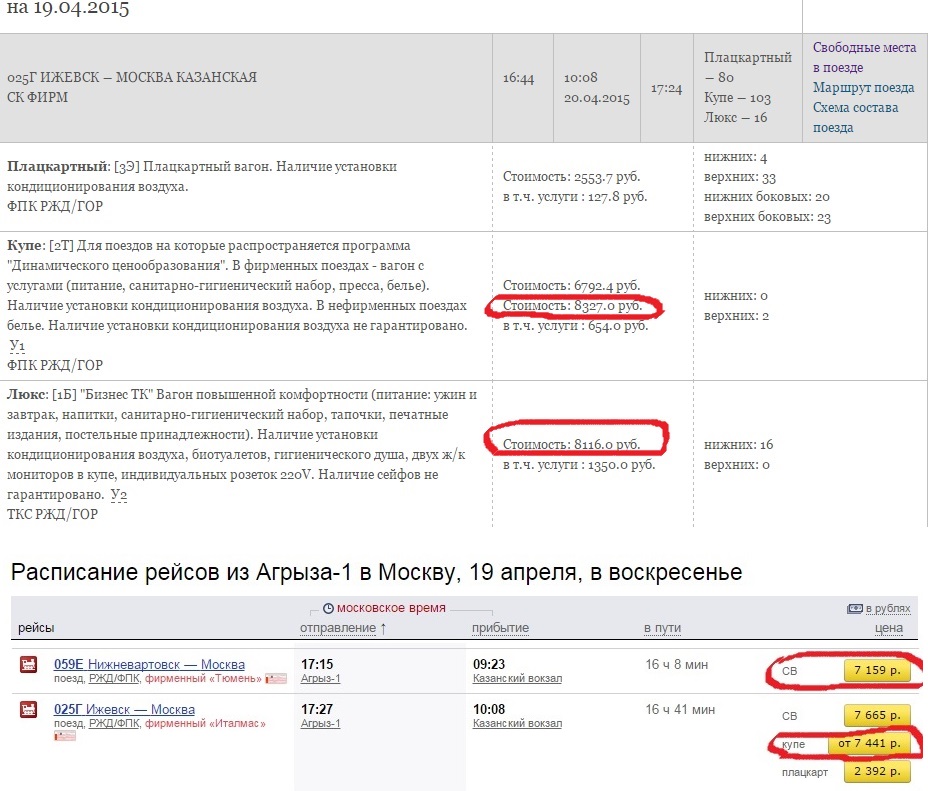The width and height of the screenshot is (928, 791).
Task: Open the Маршрут поезда link
Action: coord(863,88)
